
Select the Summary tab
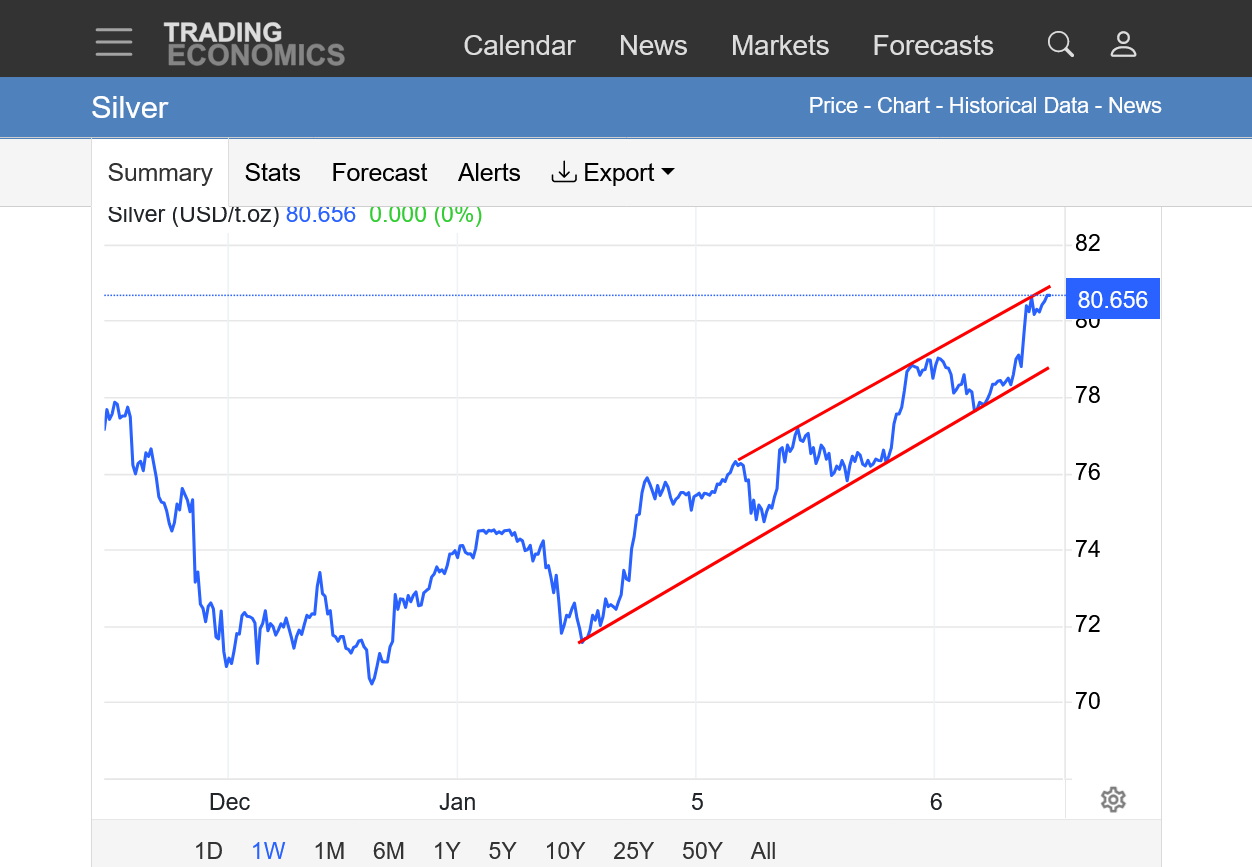[160, 173]
